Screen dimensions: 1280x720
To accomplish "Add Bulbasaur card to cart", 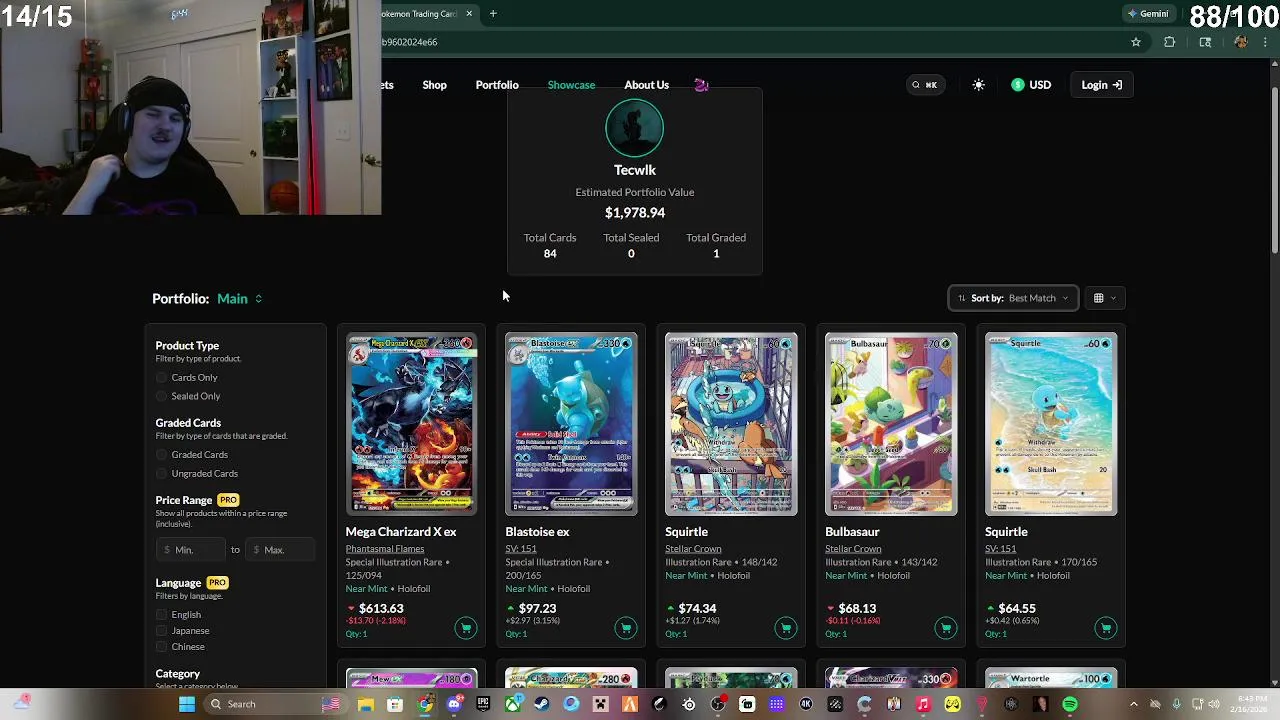I will pos(946,628).
